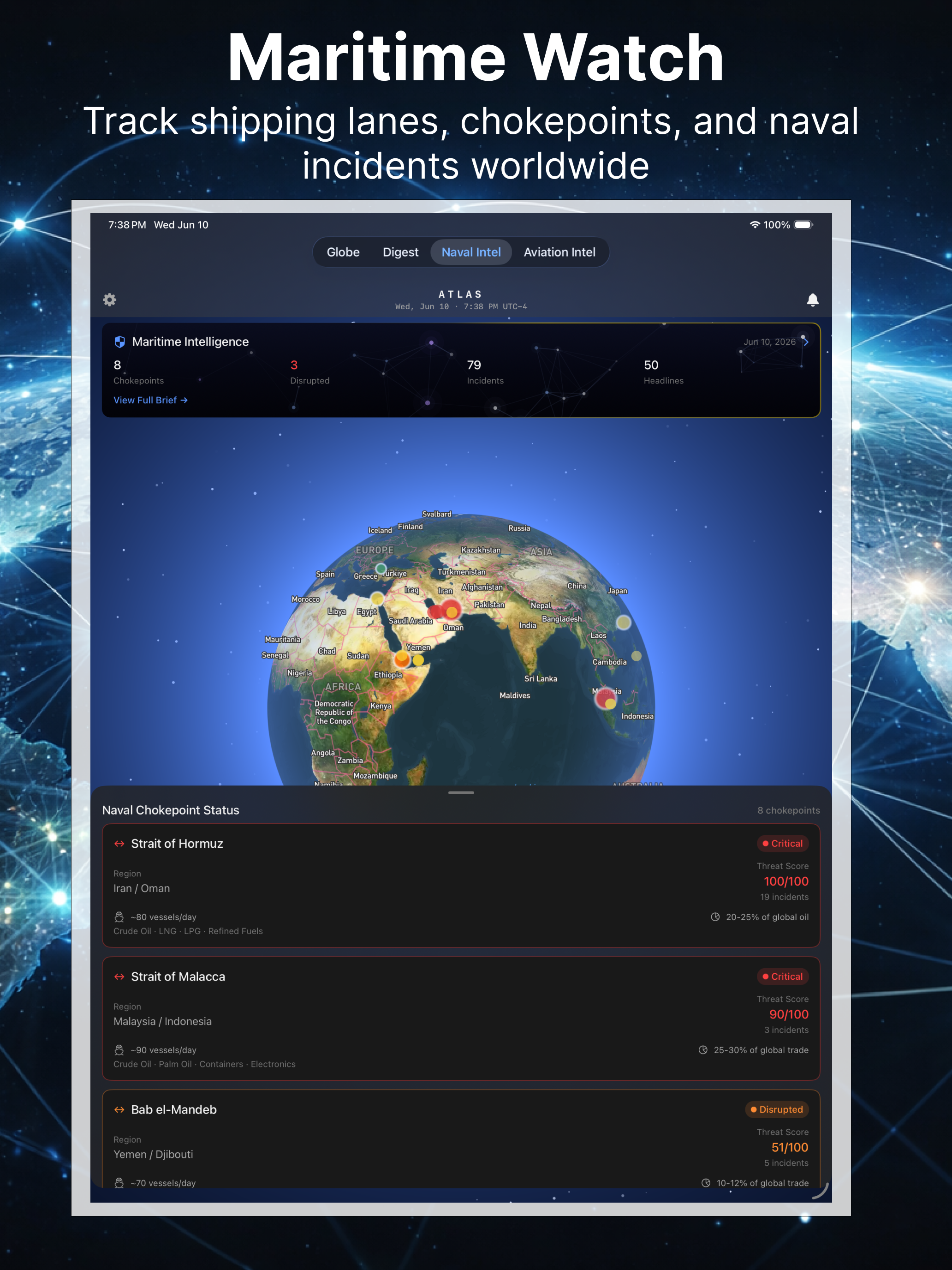Screen dimensions: 952x1270
Task: Tap the Critical badge on Strait of Hormuz
Action: click(x=783, y=844)
